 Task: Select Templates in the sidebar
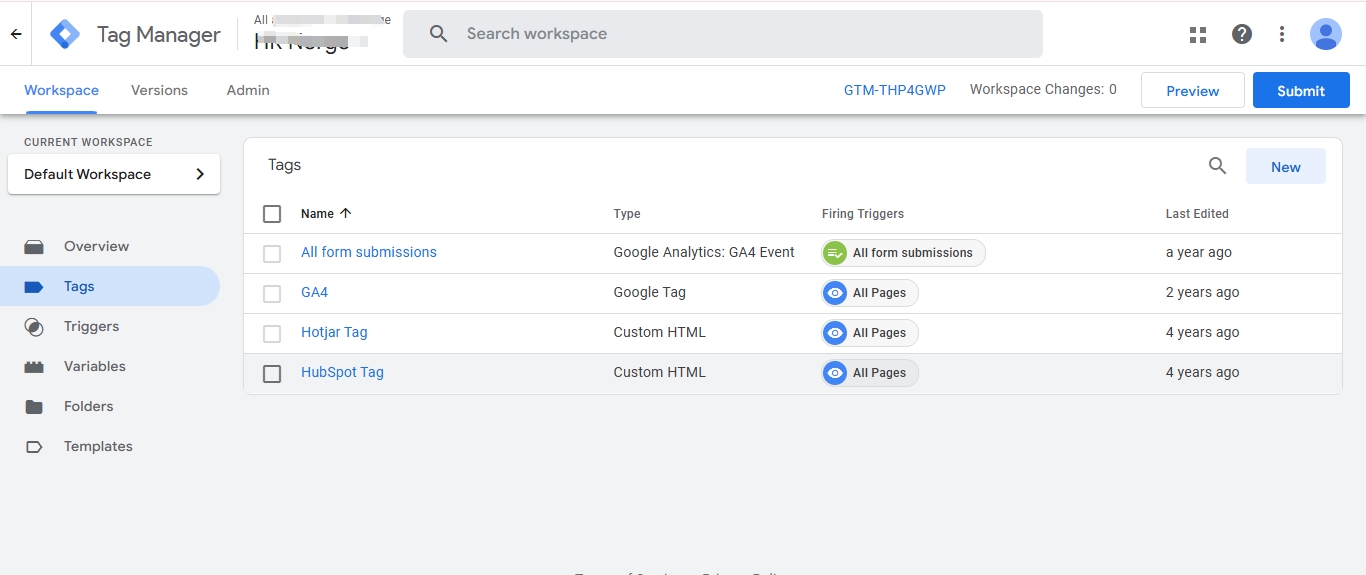[110, 446]
